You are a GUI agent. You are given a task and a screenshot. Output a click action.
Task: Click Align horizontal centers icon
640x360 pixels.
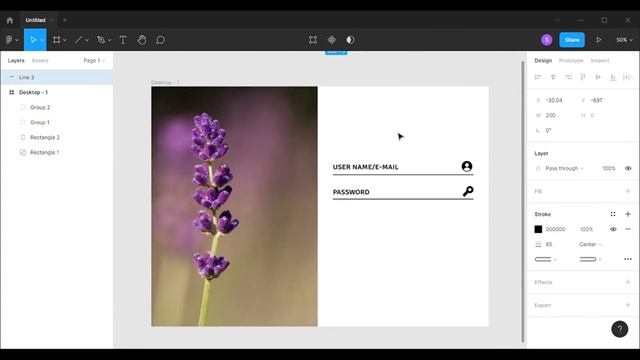[553, 77]
